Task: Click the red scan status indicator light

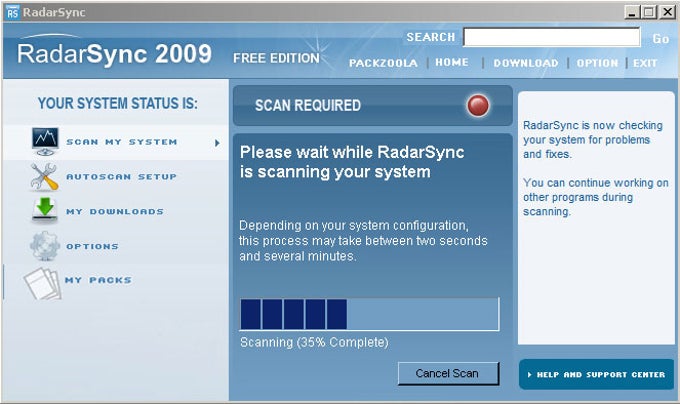Action: [x=478, y=105]
